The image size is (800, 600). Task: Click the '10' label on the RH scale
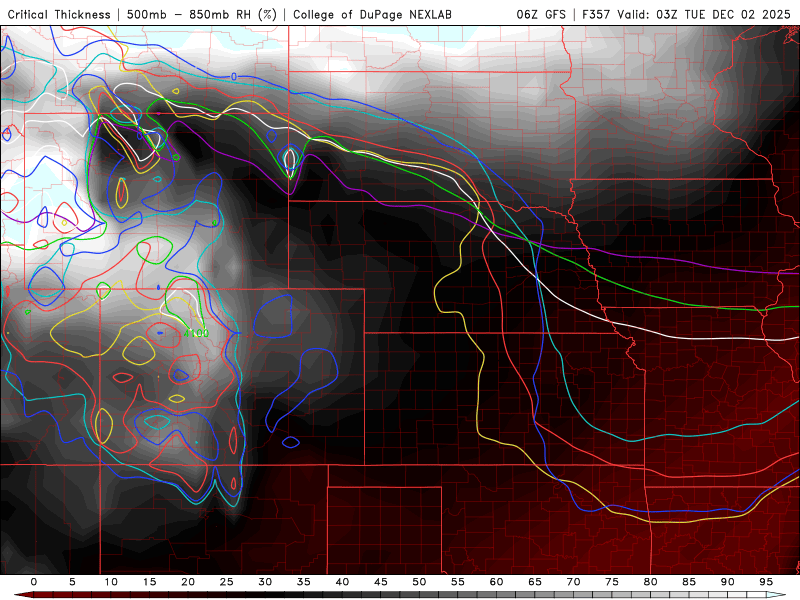pos(111,582)
